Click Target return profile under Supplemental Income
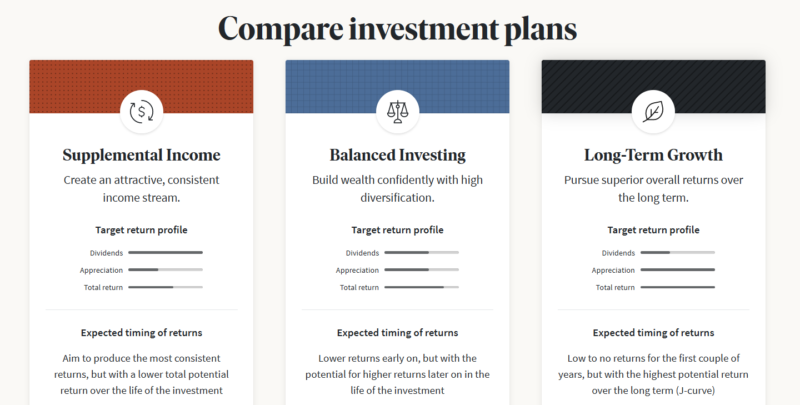The height and width of the screenshot is (405, 800). click(141, 230)
